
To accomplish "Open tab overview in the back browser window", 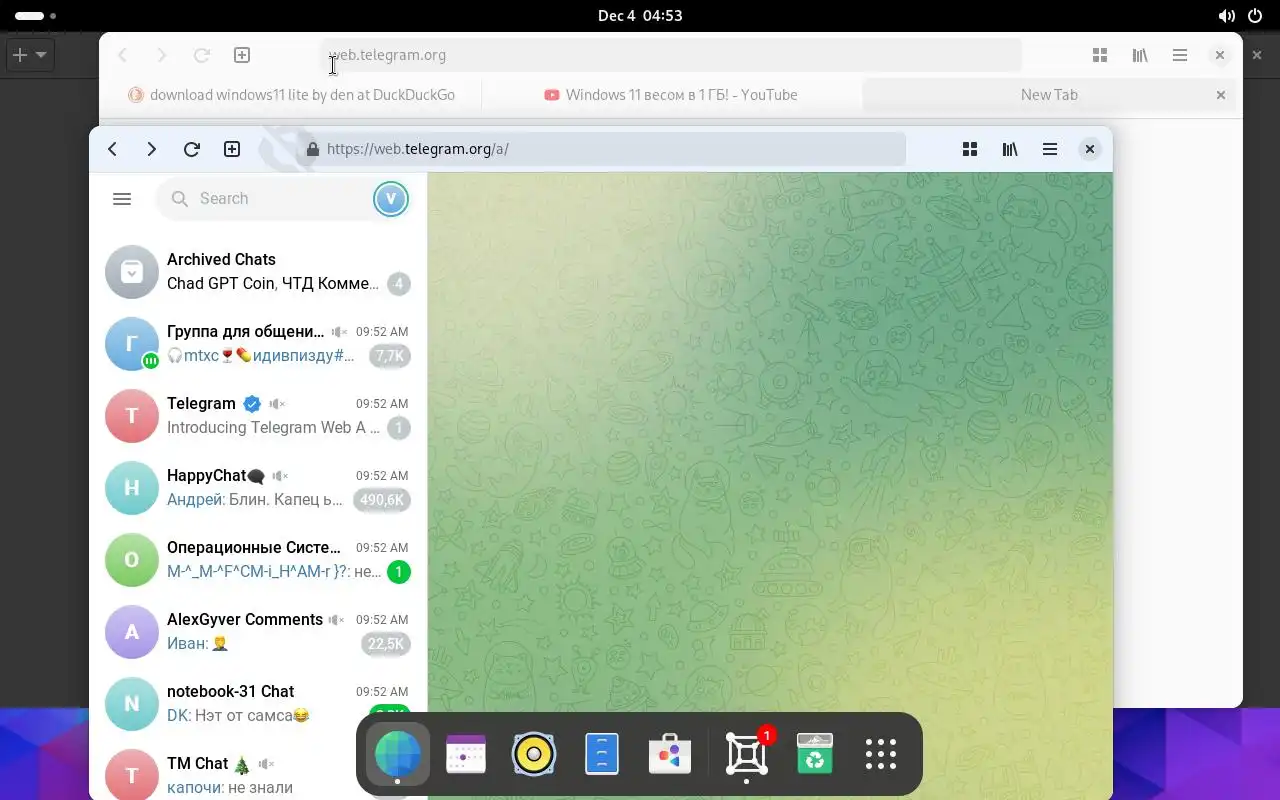I will tap(1100, 55).
